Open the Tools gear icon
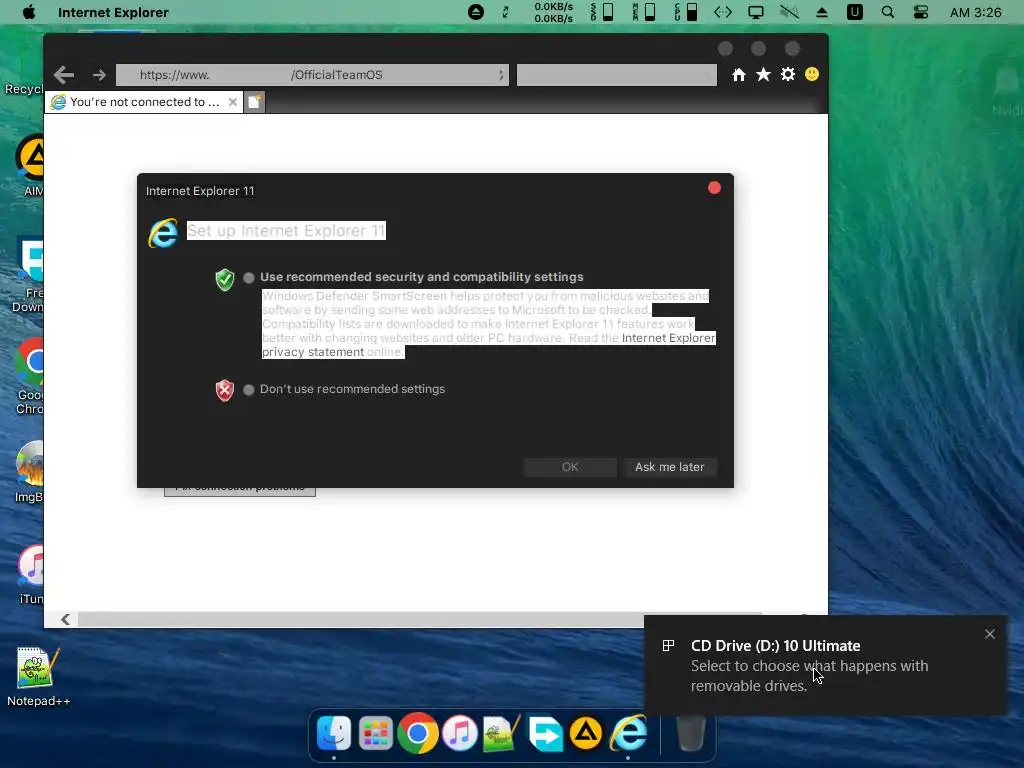The image size is (1024, 768). click(788, 74)
